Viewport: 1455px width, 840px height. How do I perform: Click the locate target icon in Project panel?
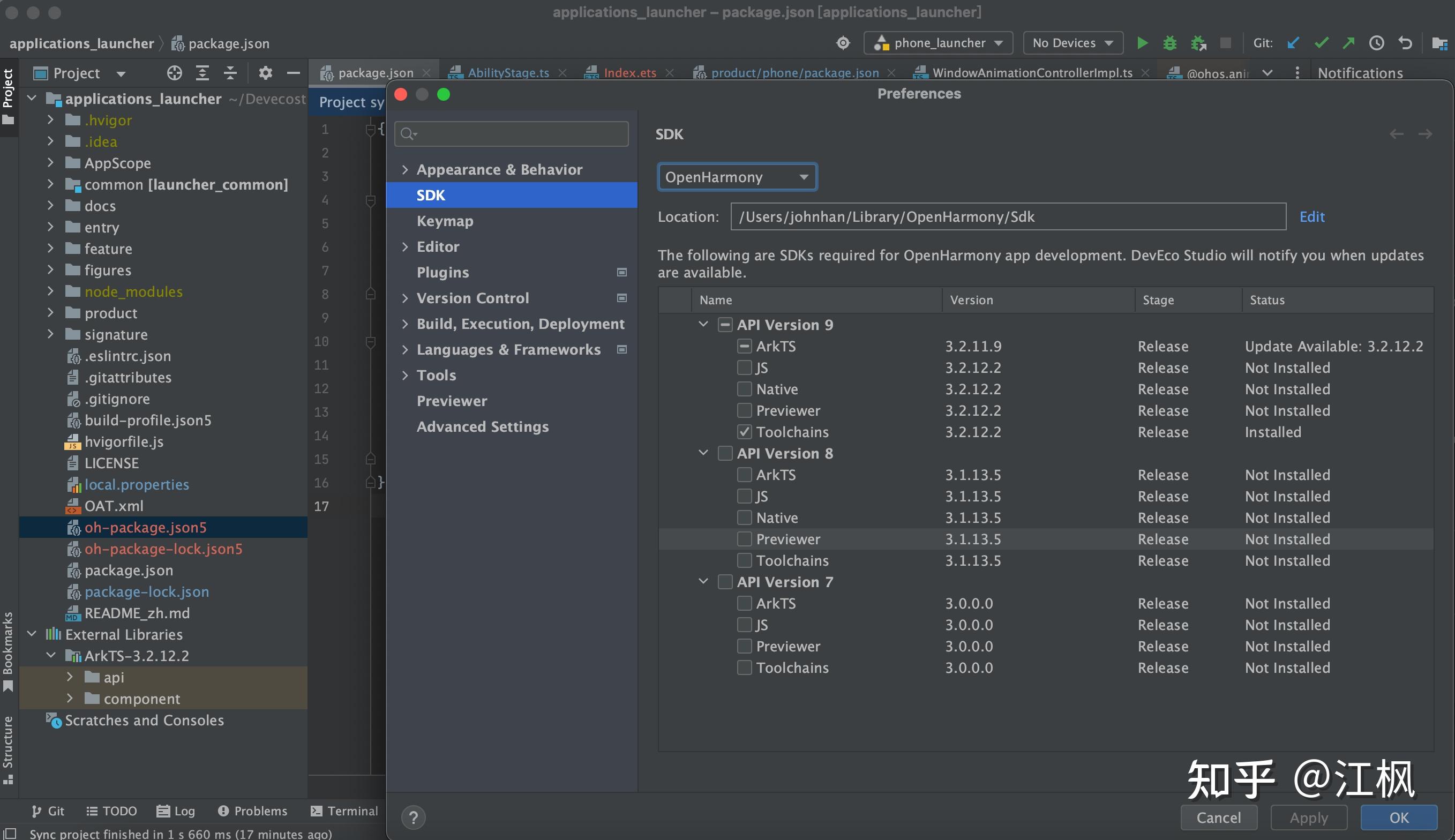[x=174, y=73]
